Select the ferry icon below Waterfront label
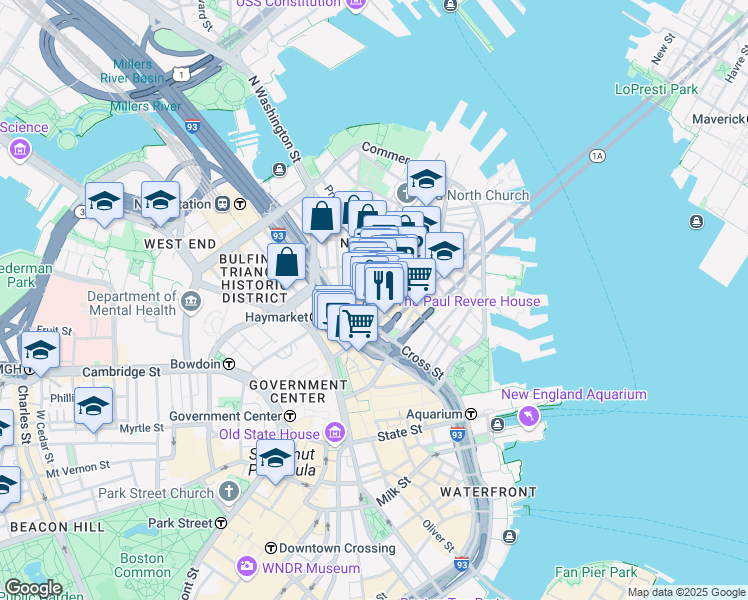 click(509, 537)
